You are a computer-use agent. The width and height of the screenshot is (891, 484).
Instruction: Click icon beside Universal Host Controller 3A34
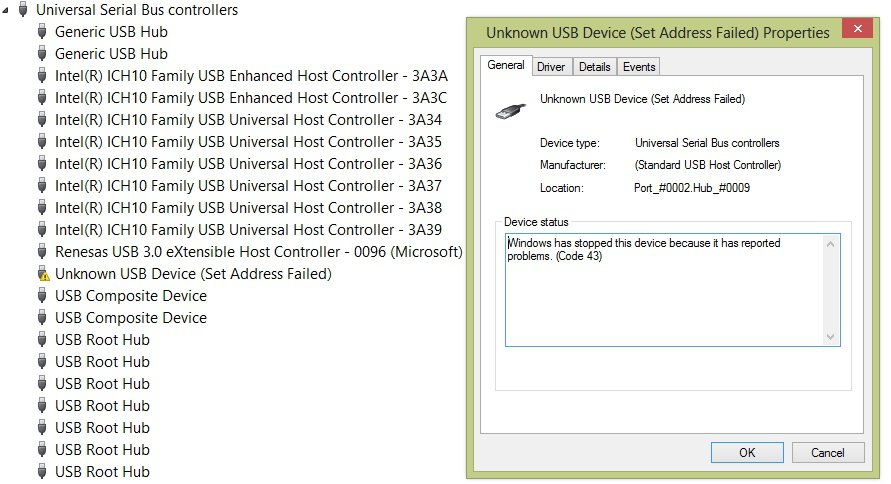41,120
